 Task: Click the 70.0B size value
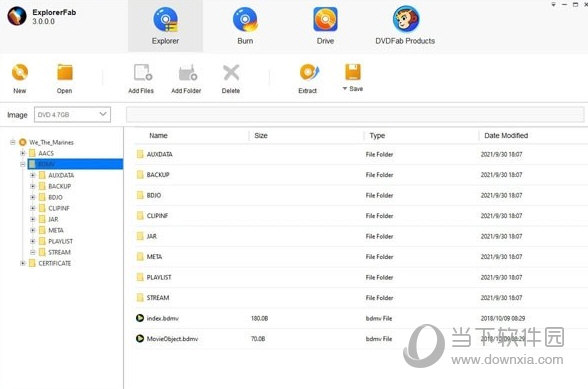[x=258, y=339]
